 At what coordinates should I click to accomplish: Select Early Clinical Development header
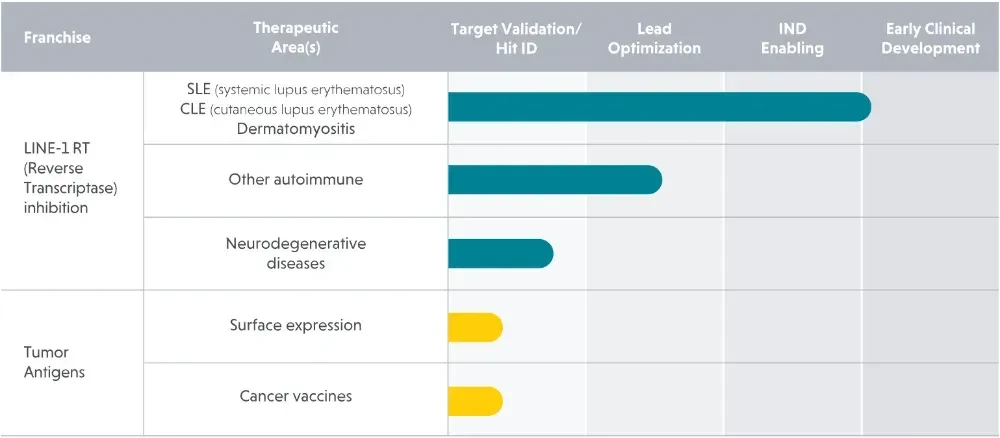pyautogui.click(x=930, y=38)
